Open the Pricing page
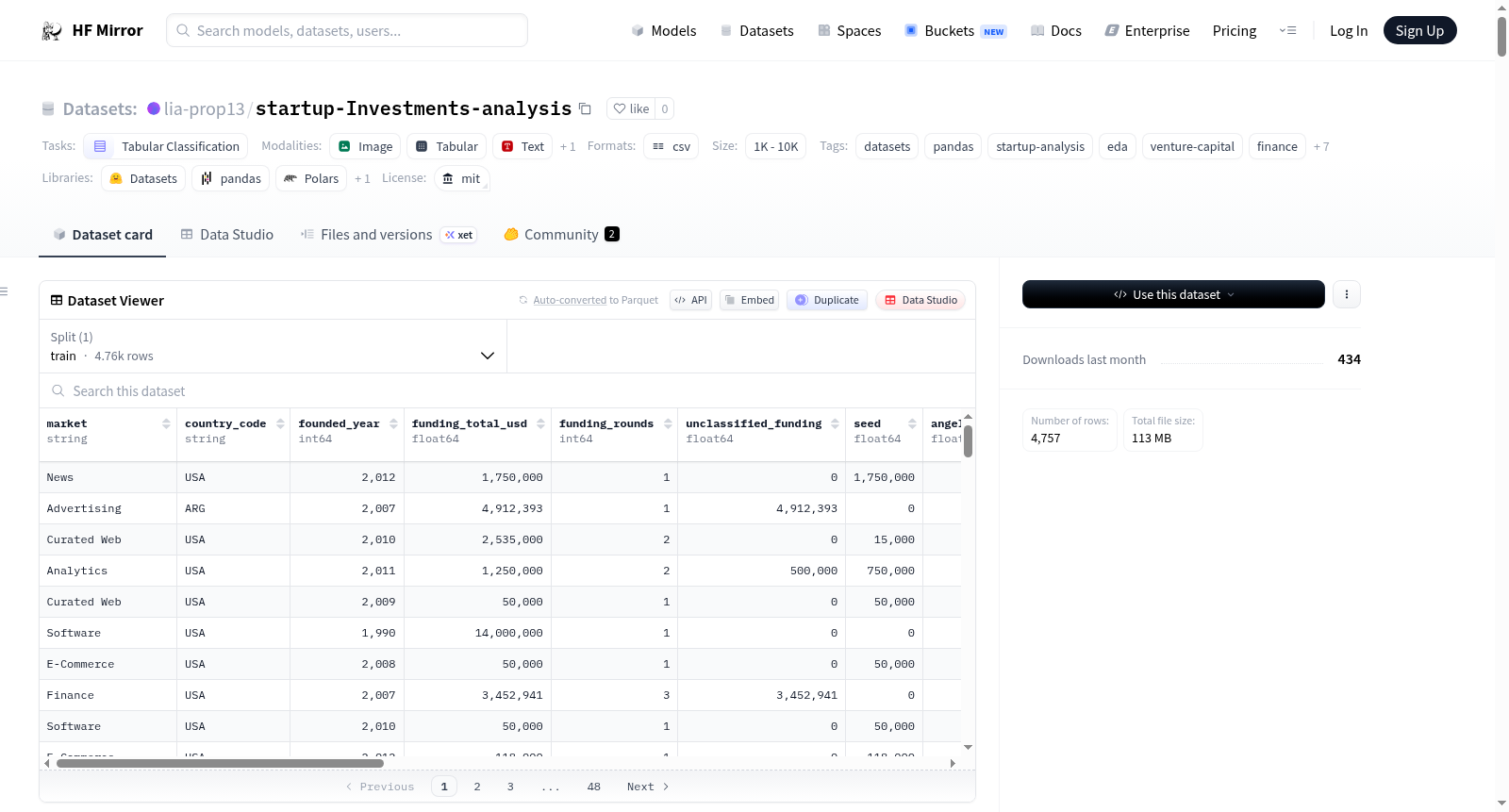The height and width of the screenshot is (812, 1509). pos(1234,30)
